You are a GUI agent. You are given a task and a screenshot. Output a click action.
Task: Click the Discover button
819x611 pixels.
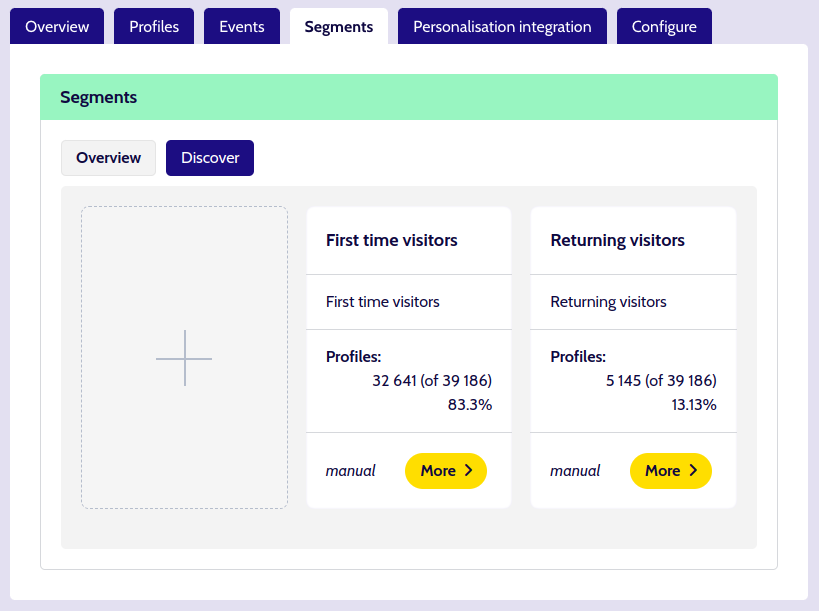[210, 158]
